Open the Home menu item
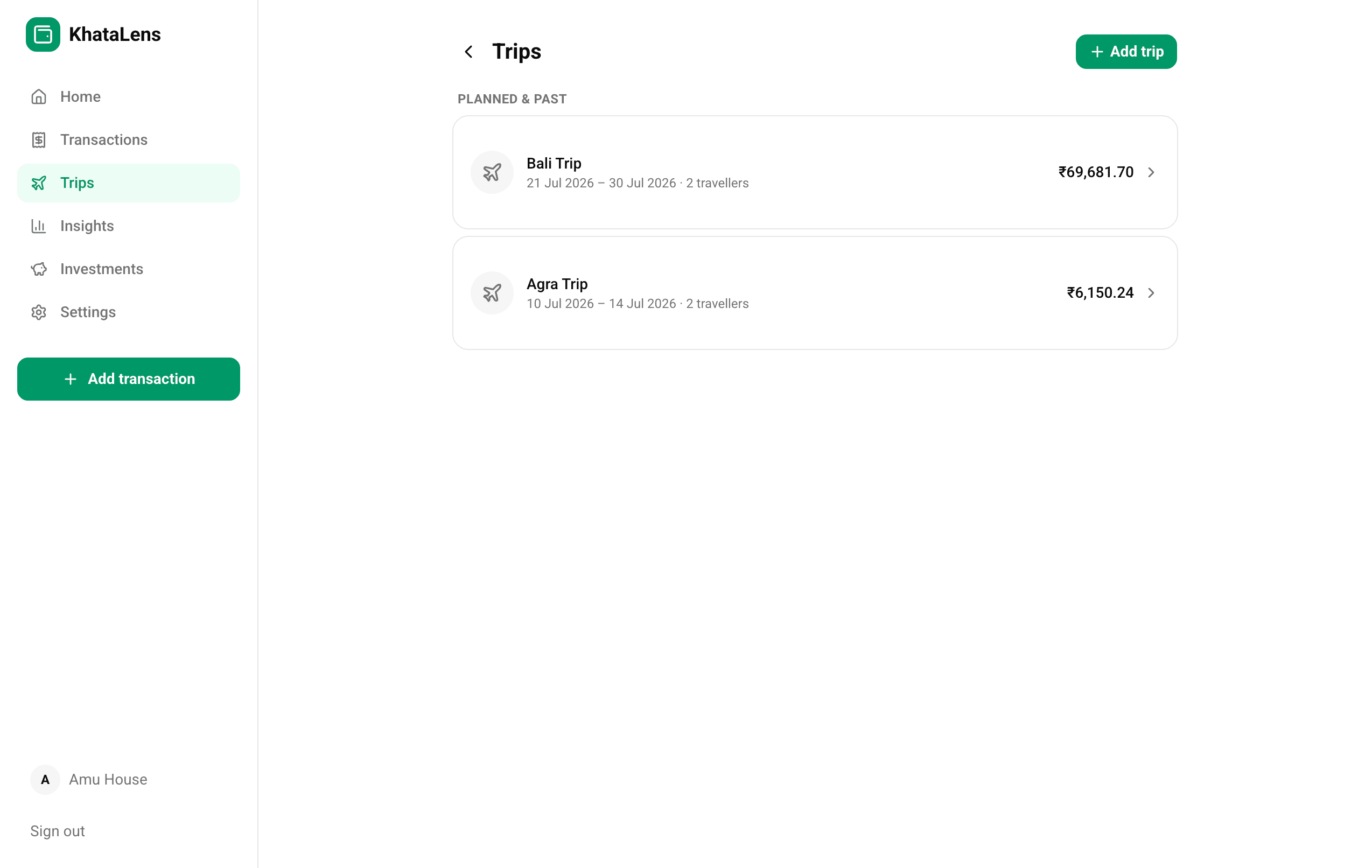Screen dimensions: 1372x868 coord(129,97)
